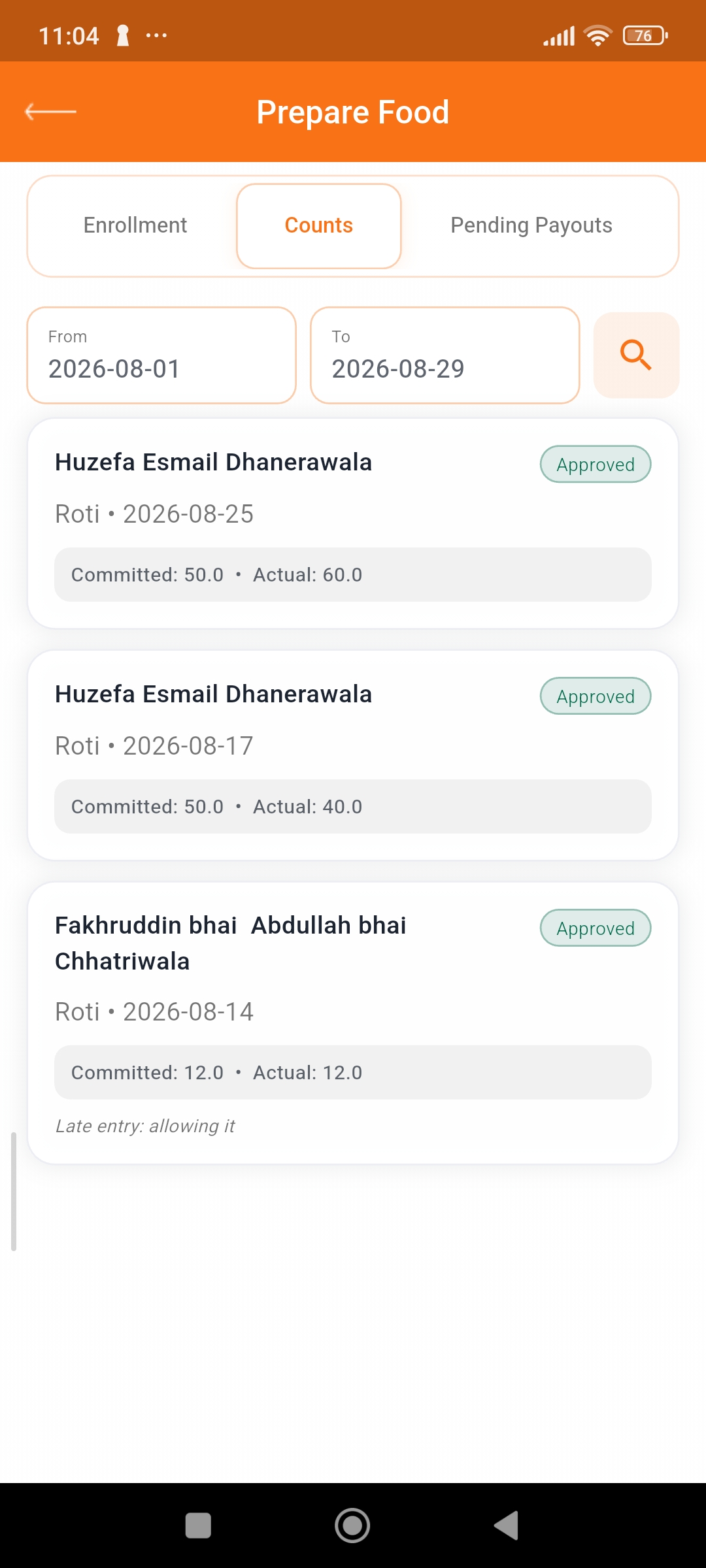Image resolution: width=706 pixels, height=1568 pixels.
Task: Tap the Wi-Fi icon in the status bar
Action: 598,35
